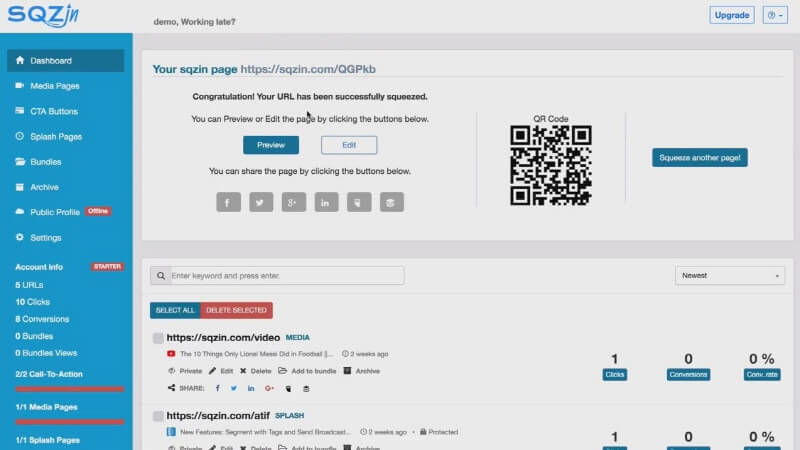Viewport: 800px width, 450px height.
Task: Click the outlined Edit button beside Preview
Action: coord(349,145)
